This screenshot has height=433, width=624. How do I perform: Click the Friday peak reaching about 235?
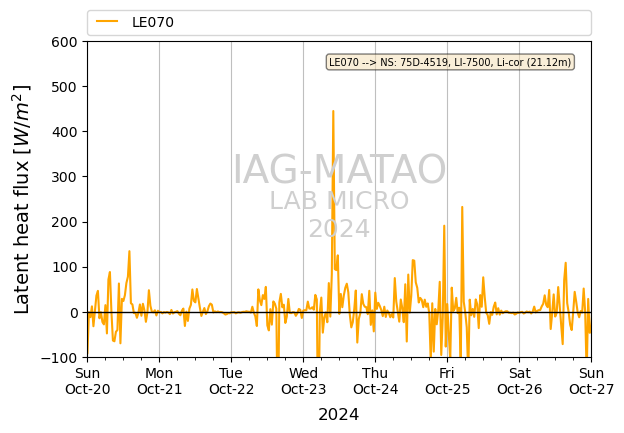pyautogui.click(x=462, y=207)
